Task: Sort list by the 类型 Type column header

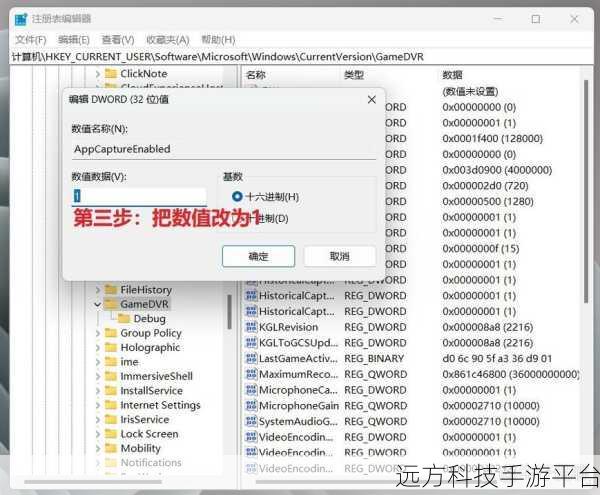Action: coord(354,75)
